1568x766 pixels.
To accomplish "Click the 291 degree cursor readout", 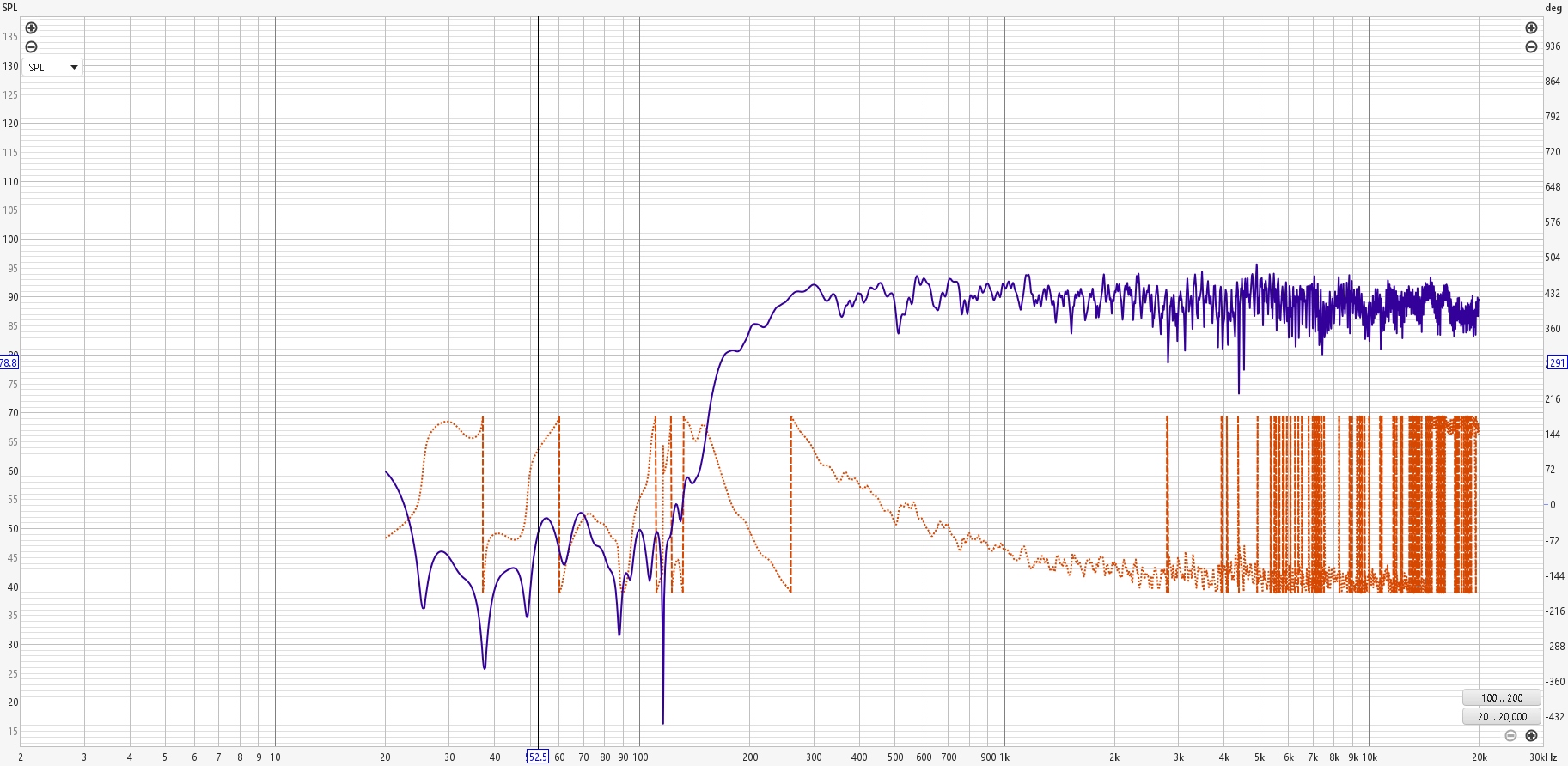I will pyautogui.click(x=1558, y=362).
